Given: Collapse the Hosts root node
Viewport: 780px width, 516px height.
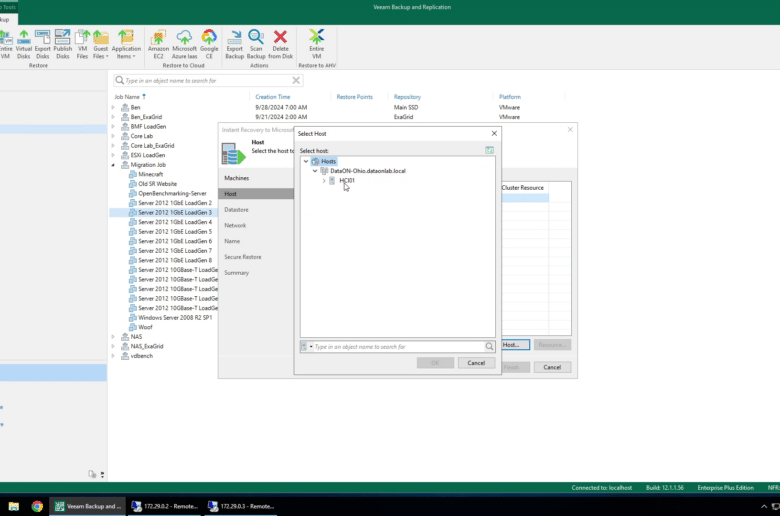Looking at the screenshot, I should (306, 161).
